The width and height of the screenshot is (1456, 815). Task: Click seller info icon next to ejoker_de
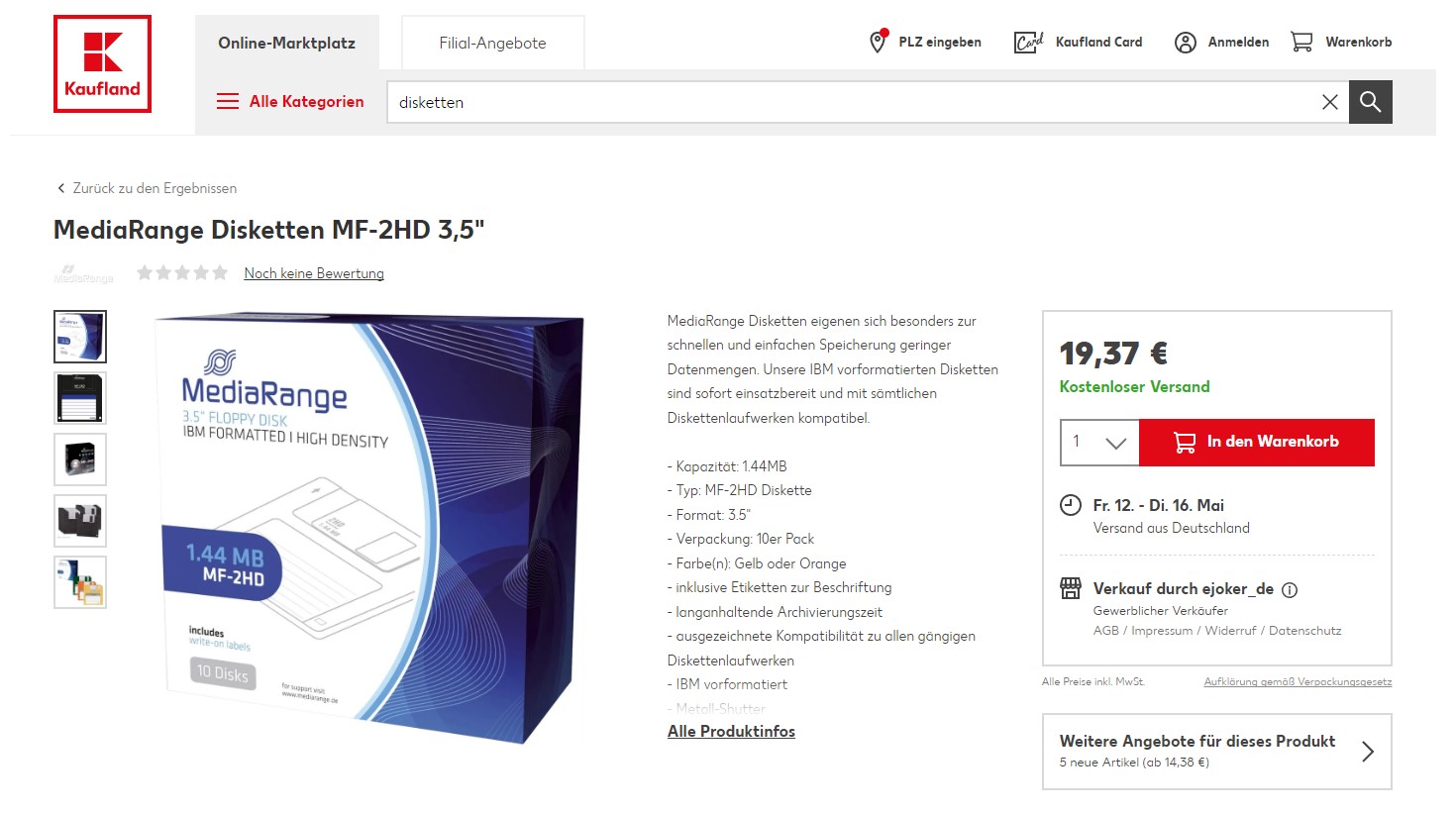coord(1290,590)
